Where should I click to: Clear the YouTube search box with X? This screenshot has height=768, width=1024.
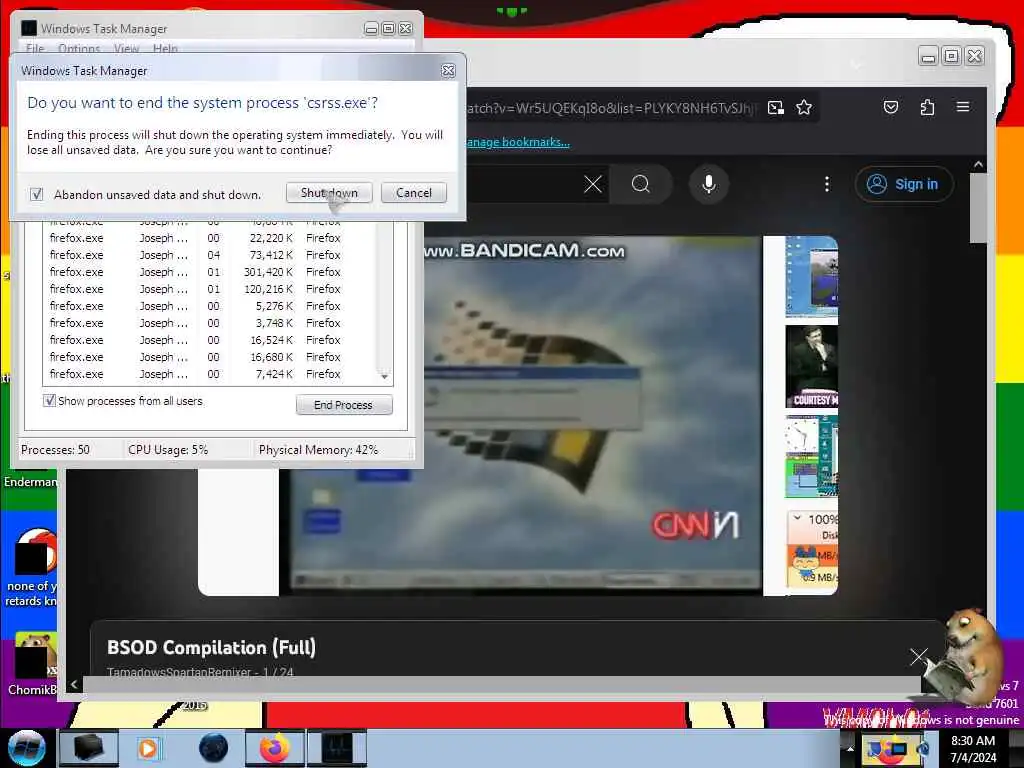coord(592,184)
